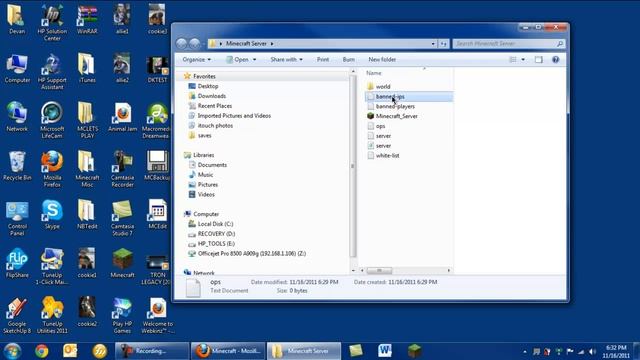Click the Explorer forward navigation arrow
This screenshot has height=360, width=640.
pos(195,43)
